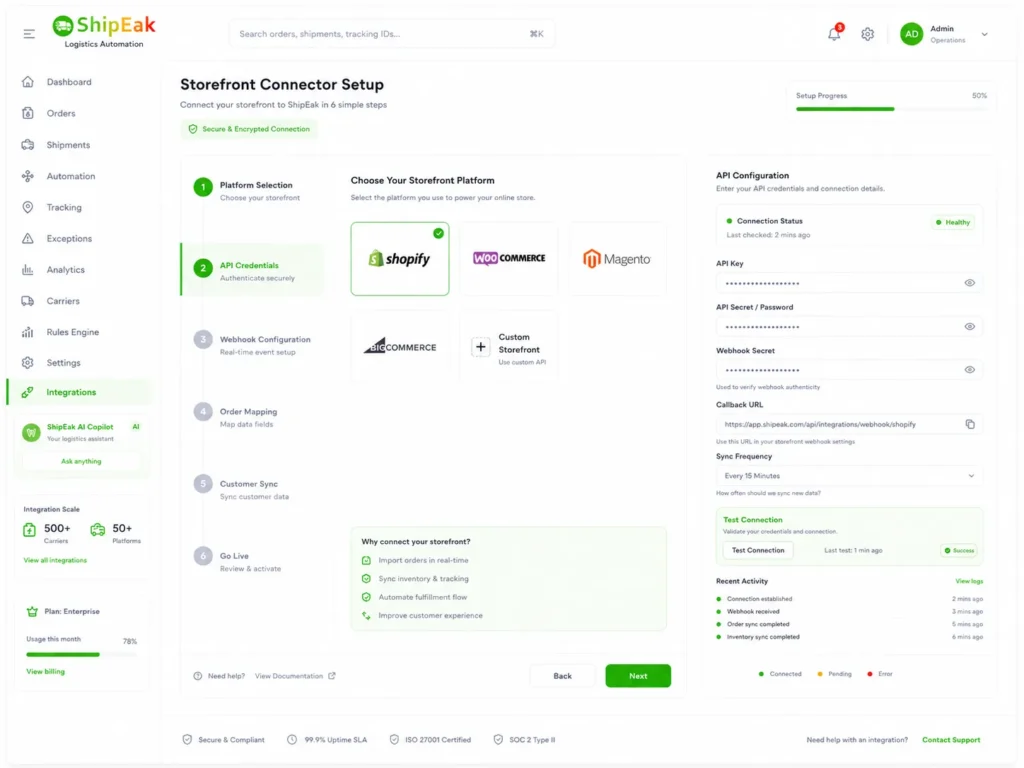The width and height of the screenshot is (1024, 768).
Task: Expand the Admin account dropdown chevron
Action: point(984,34)
